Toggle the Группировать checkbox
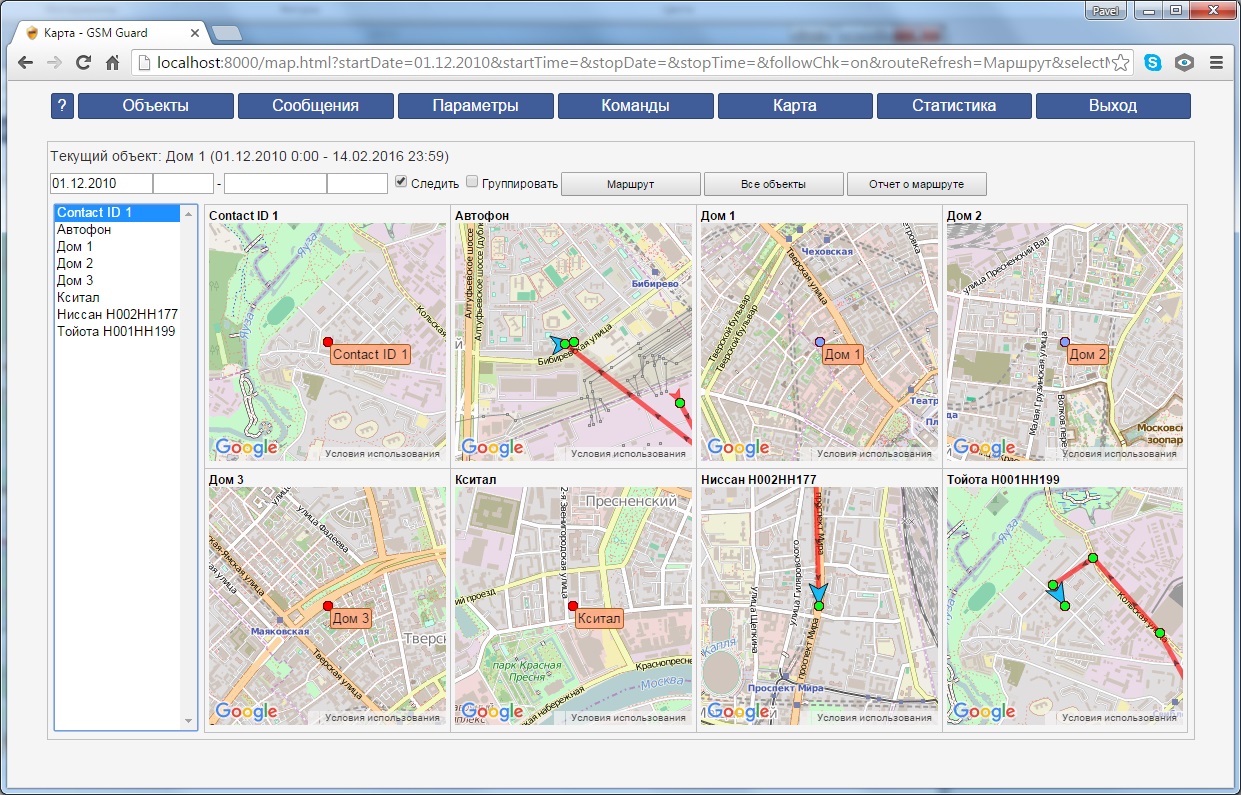Viewport: 1241px width, 795px height. [x=472, y=182]
